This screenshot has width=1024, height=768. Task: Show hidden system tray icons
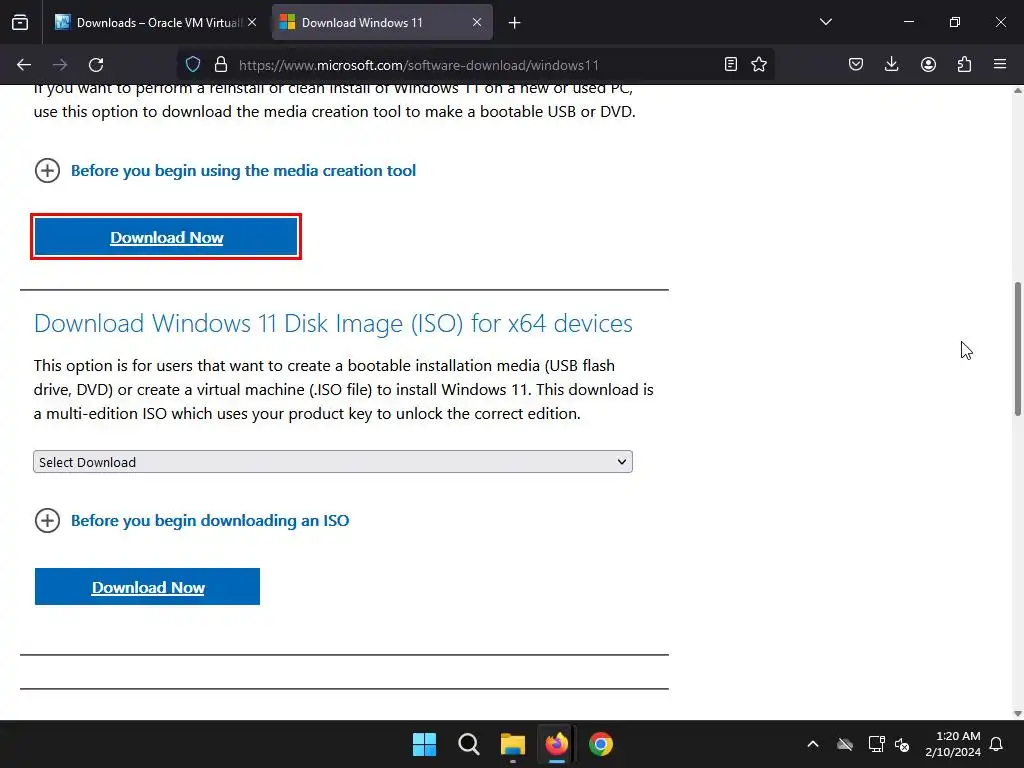(x=813, y=744)
